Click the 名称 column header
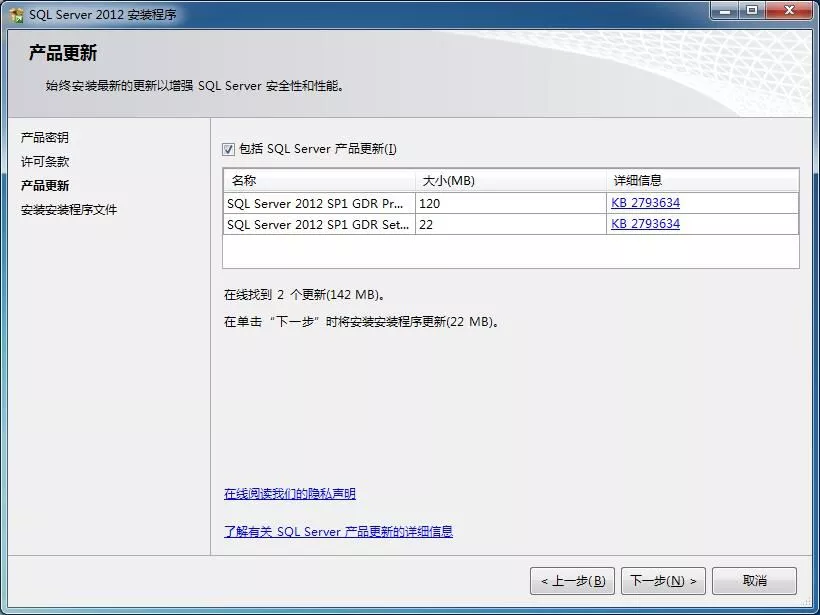 pos(319,181)
